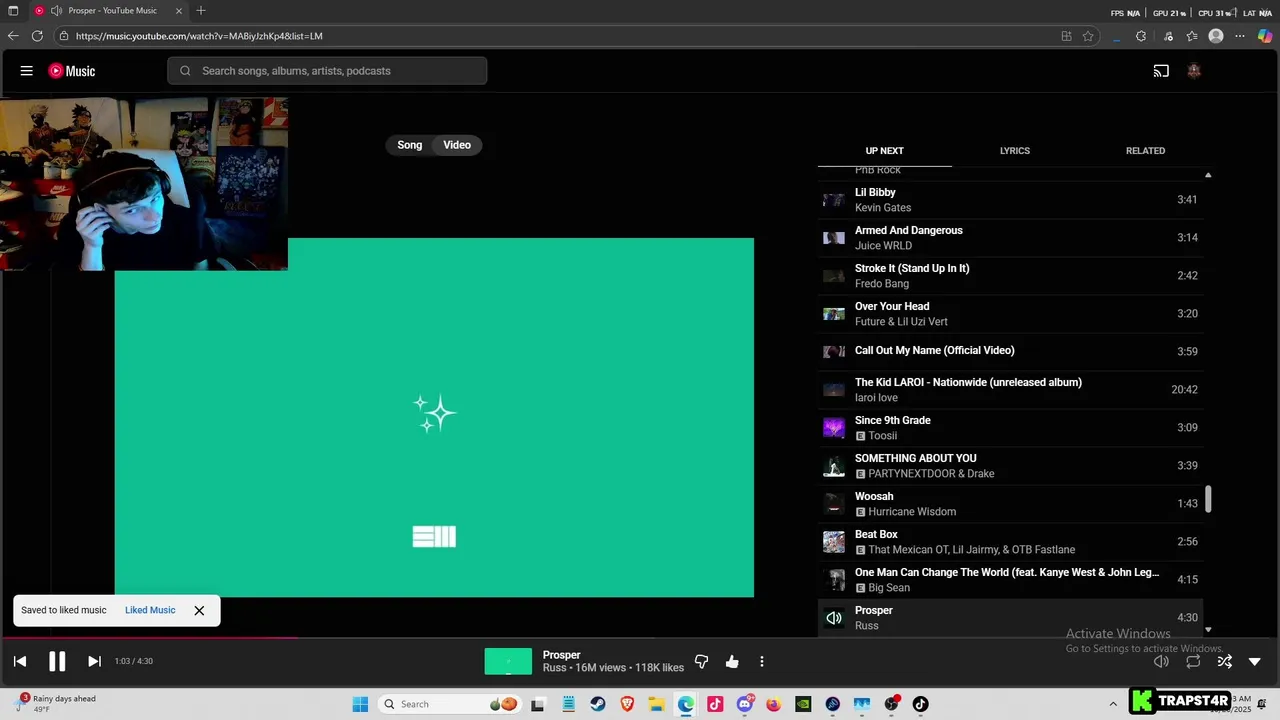1280x720 pixels.
Task: Switch player to Video mode
Action: 457,145
